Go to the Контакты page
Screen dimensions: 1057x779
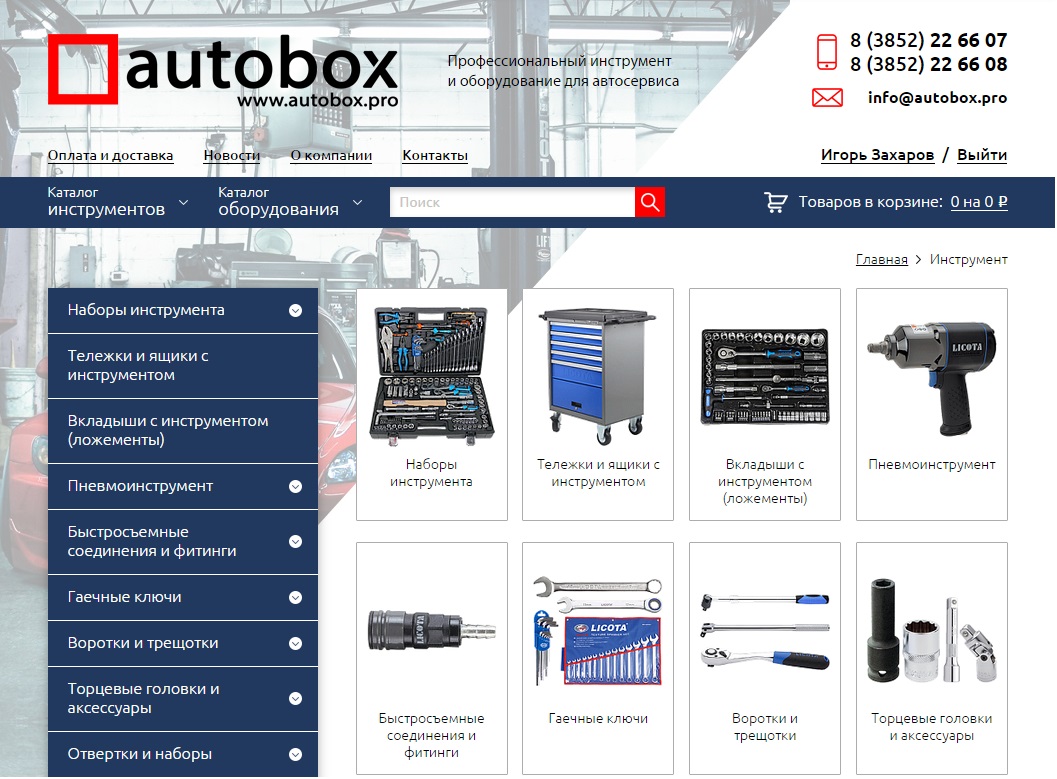click(x=435, y=156)
